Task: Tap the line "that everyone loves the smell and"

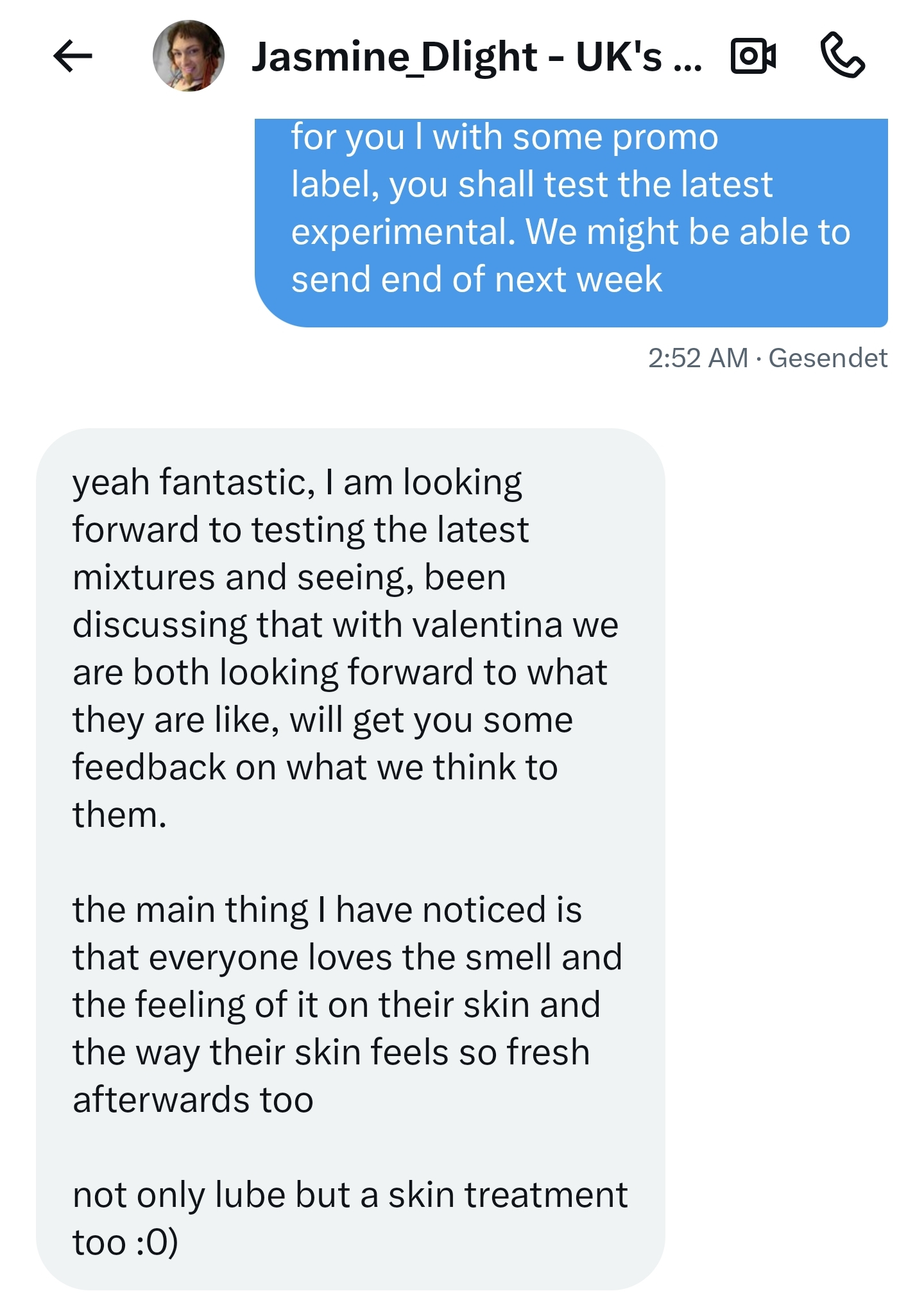Action: [x=347, y=957]
